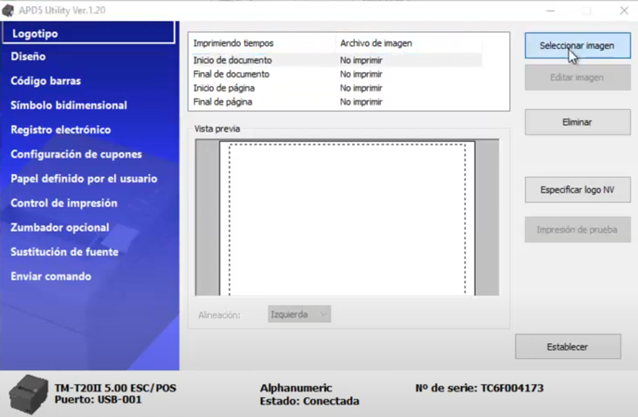Close the APD5 Utility window
This screenshot has height=417, width=638.
624,11
